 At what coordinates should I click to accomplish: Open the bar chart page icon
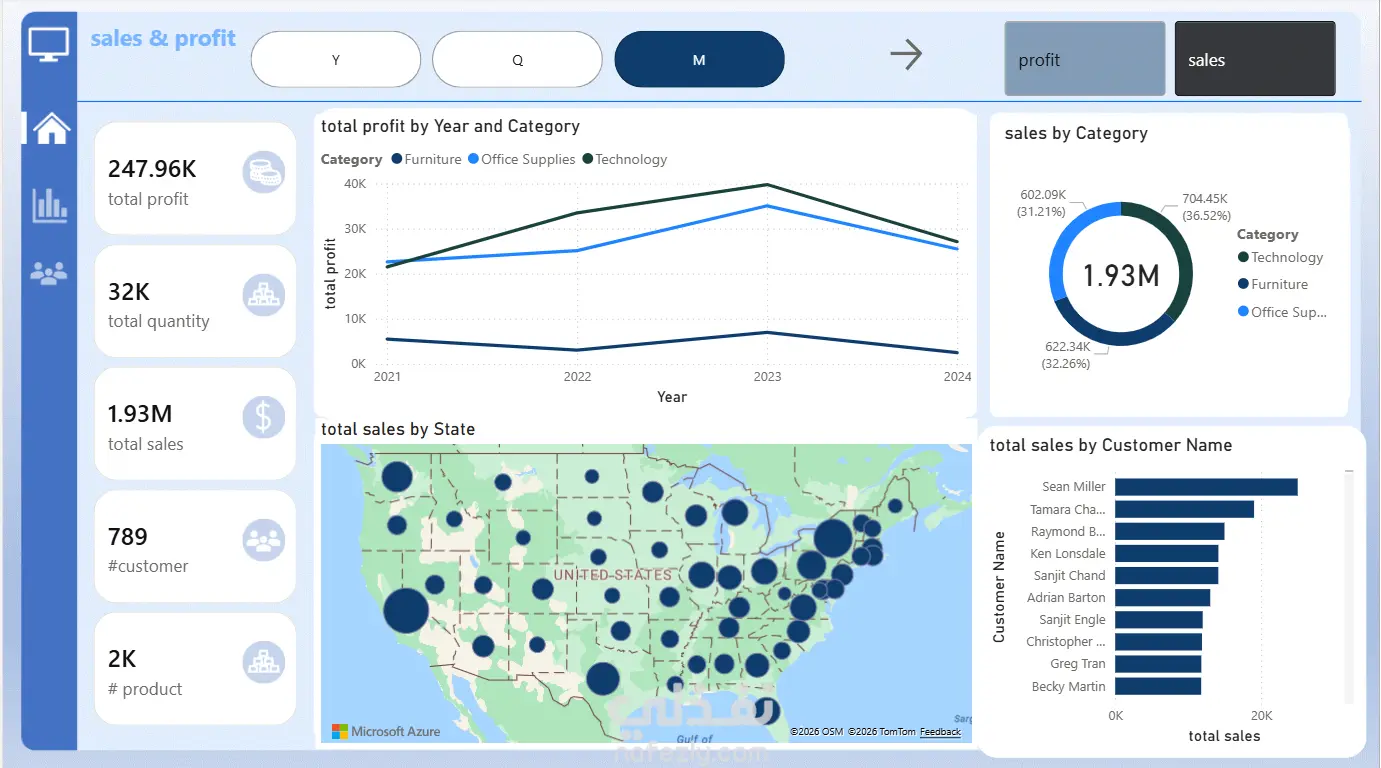(50, 205)
